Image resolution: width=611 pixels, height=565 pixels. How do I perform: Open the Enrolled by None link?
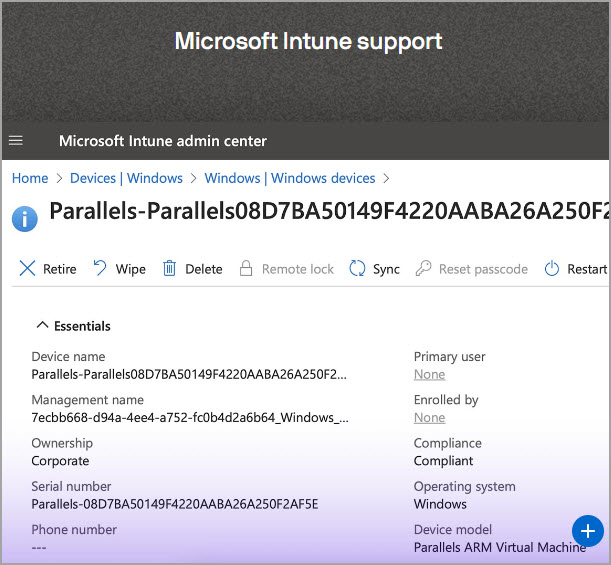coord(429,418)
